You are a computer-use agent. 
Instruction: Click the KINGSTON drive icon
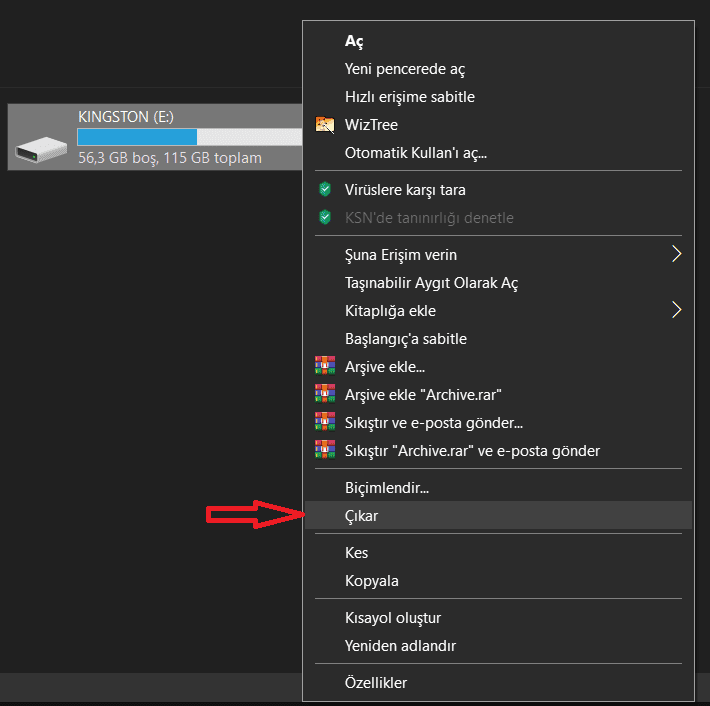click(42, 147)
